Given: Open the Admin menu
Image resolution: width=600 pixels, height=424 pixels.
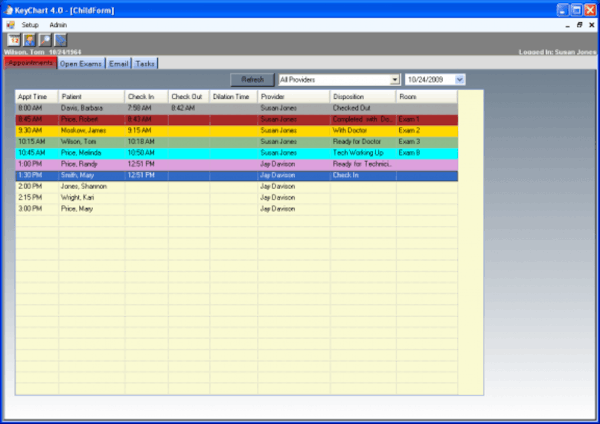Looking at the screenshot, I should [57, 24].
